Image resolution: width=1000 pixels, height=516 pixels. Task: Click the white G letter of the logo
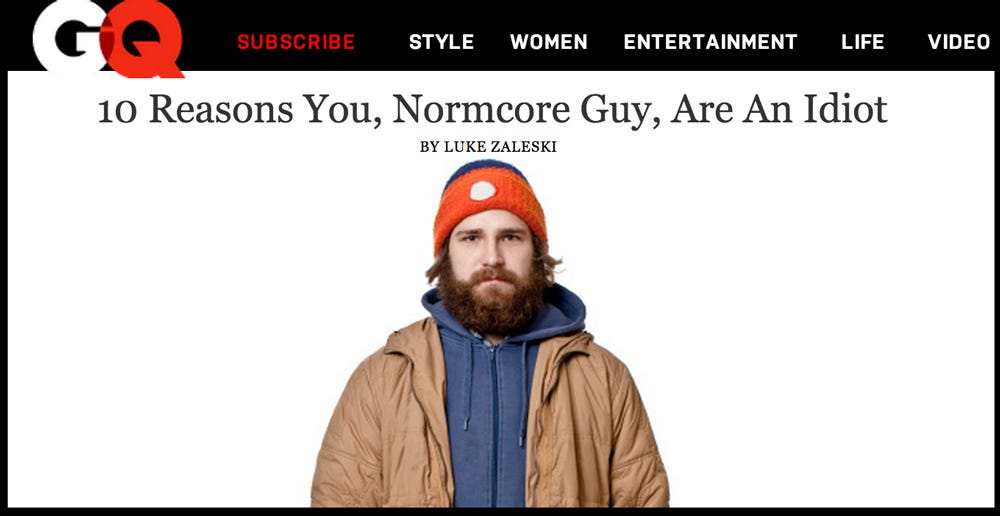[70, 35]
